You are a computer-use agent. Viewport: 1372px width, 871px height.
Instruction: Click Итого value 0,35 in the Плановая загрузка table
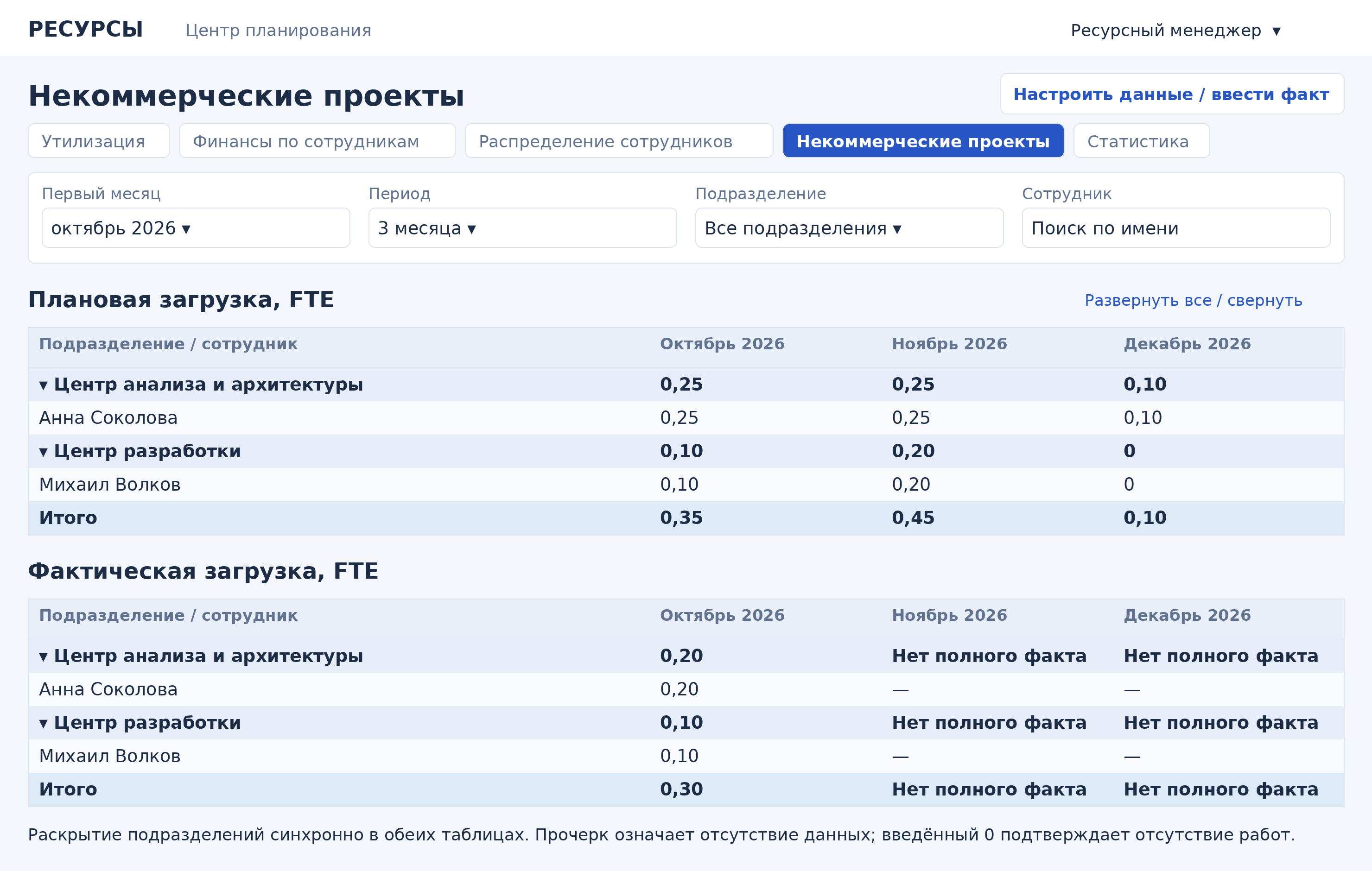681,518
